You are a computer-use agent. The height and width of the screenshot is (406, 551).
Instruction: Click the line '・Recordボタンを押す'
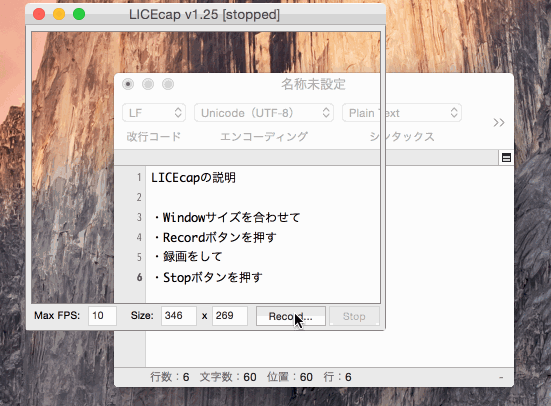215,237
